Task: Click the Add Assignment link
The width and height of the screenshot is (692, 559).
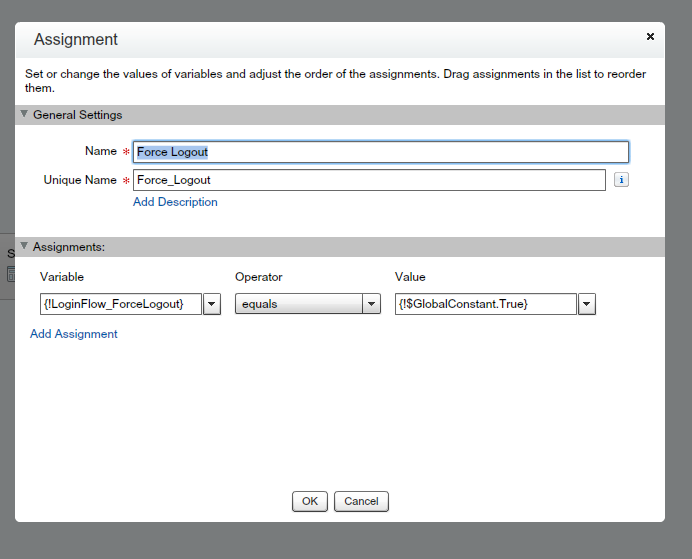Action: 74,334
